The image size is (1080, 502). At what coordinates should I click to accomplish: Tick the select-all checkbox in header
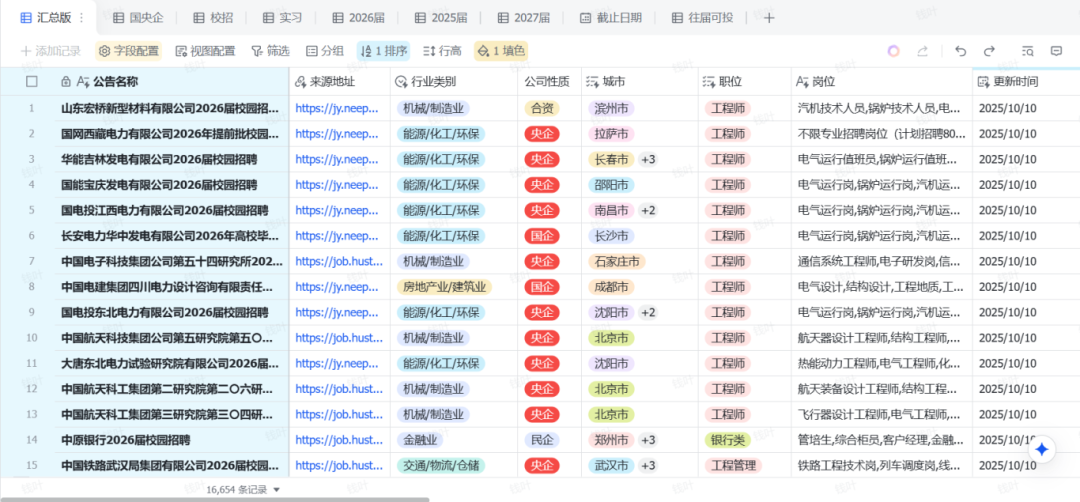(32, 82)
